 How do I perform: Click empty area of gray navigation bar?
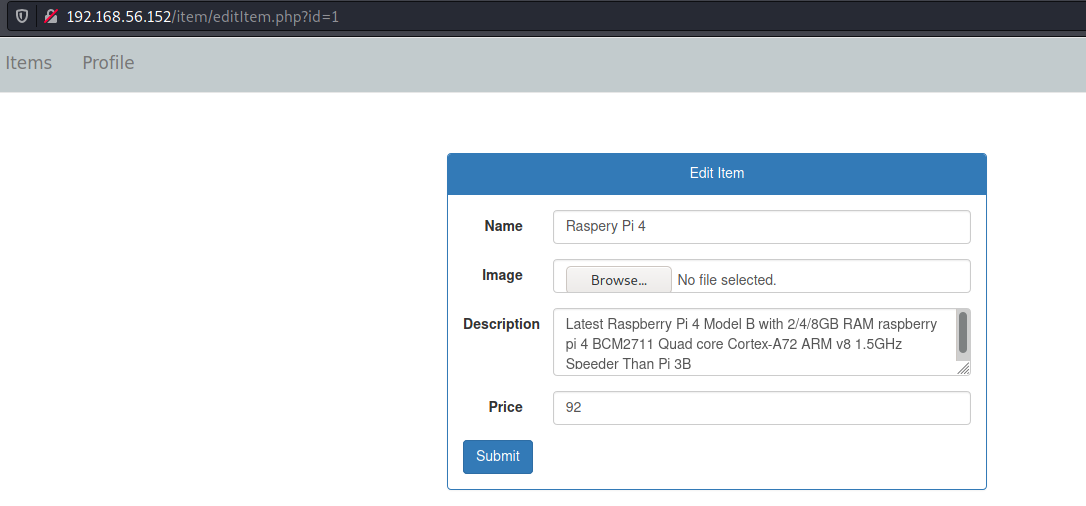coord(600,63)
